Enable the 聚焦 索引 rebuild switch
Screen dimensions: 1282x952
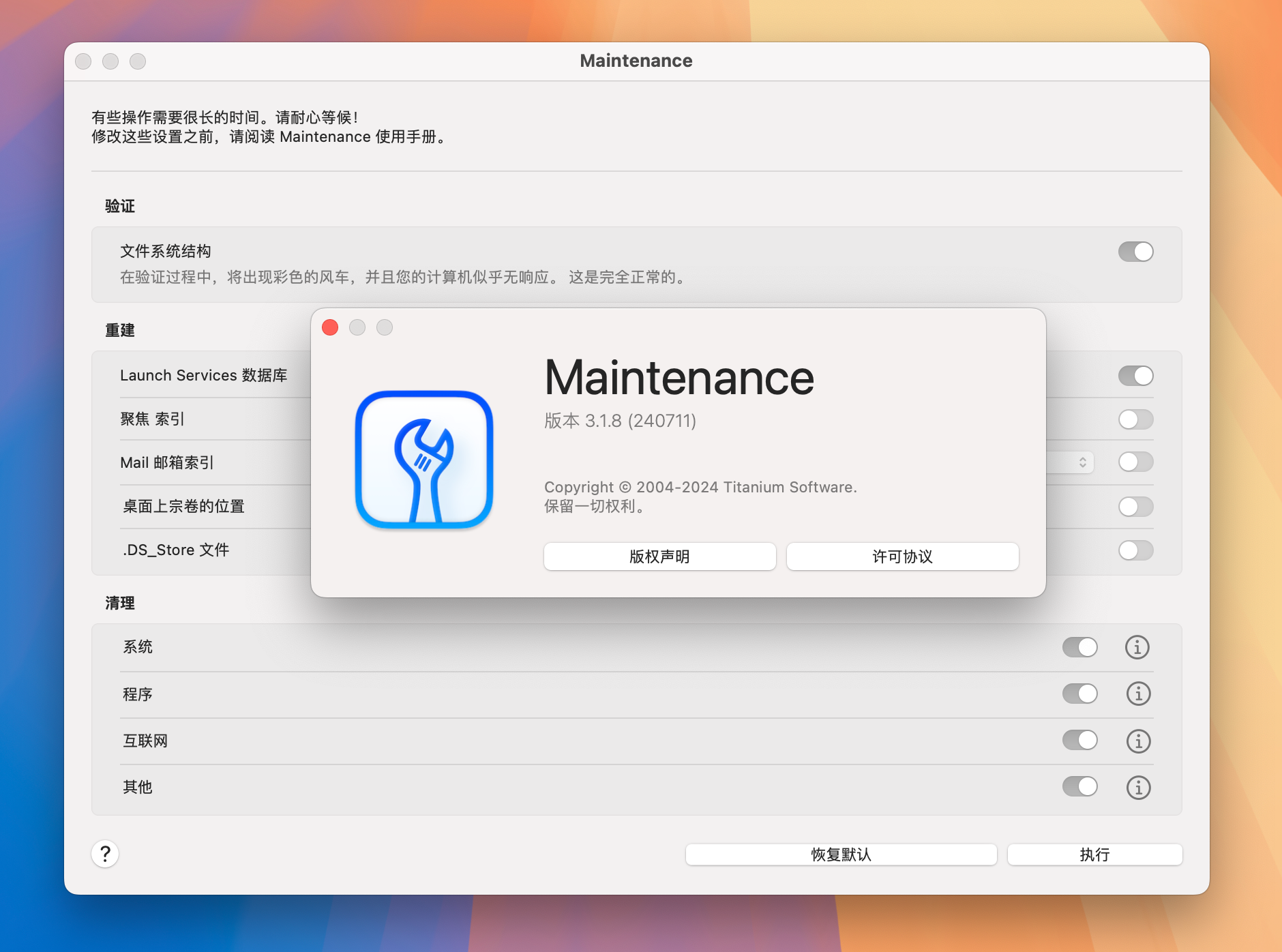[1136, 419]
